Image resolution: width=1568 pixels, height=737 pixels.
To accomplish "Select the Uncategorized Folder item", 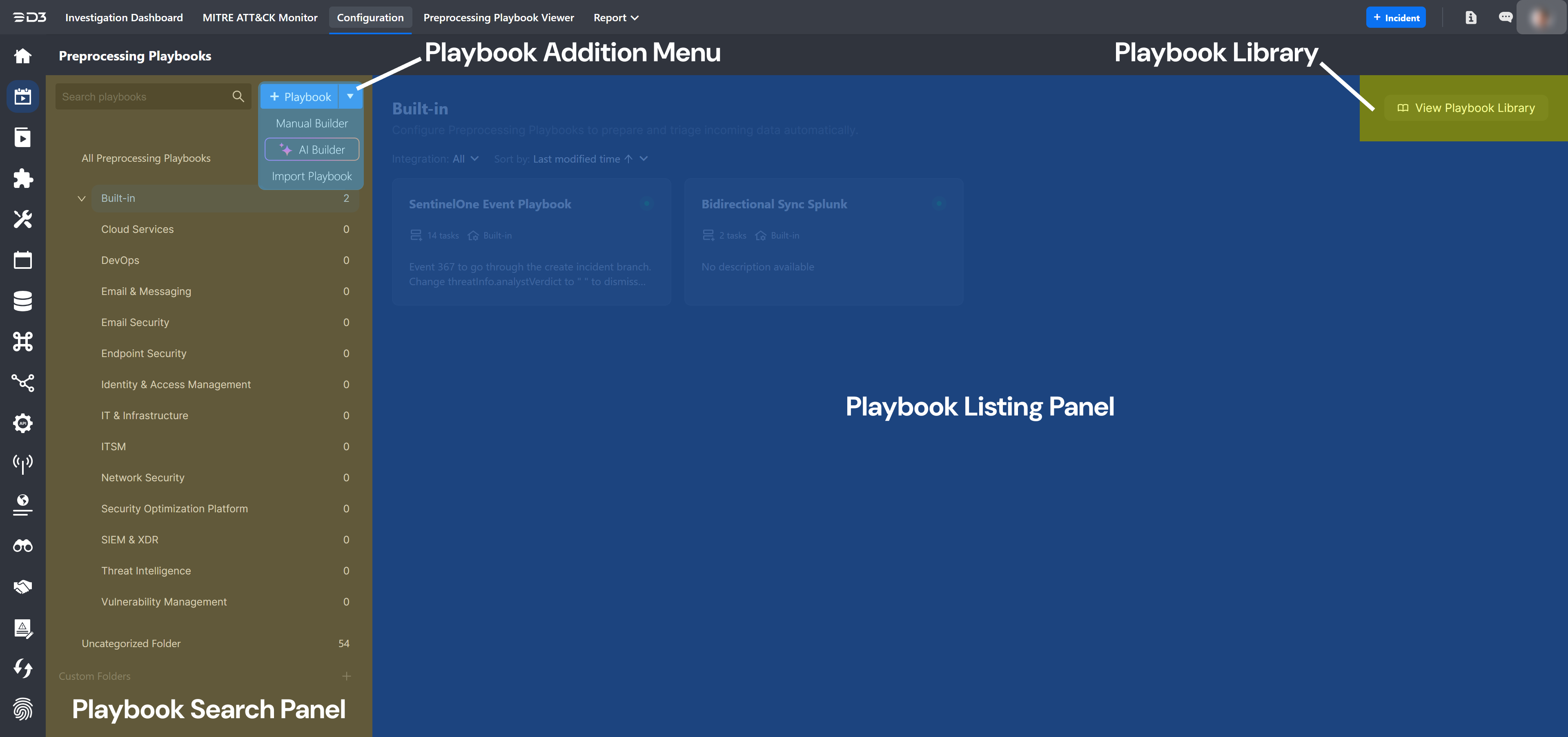I will click(x=131, y=643).
